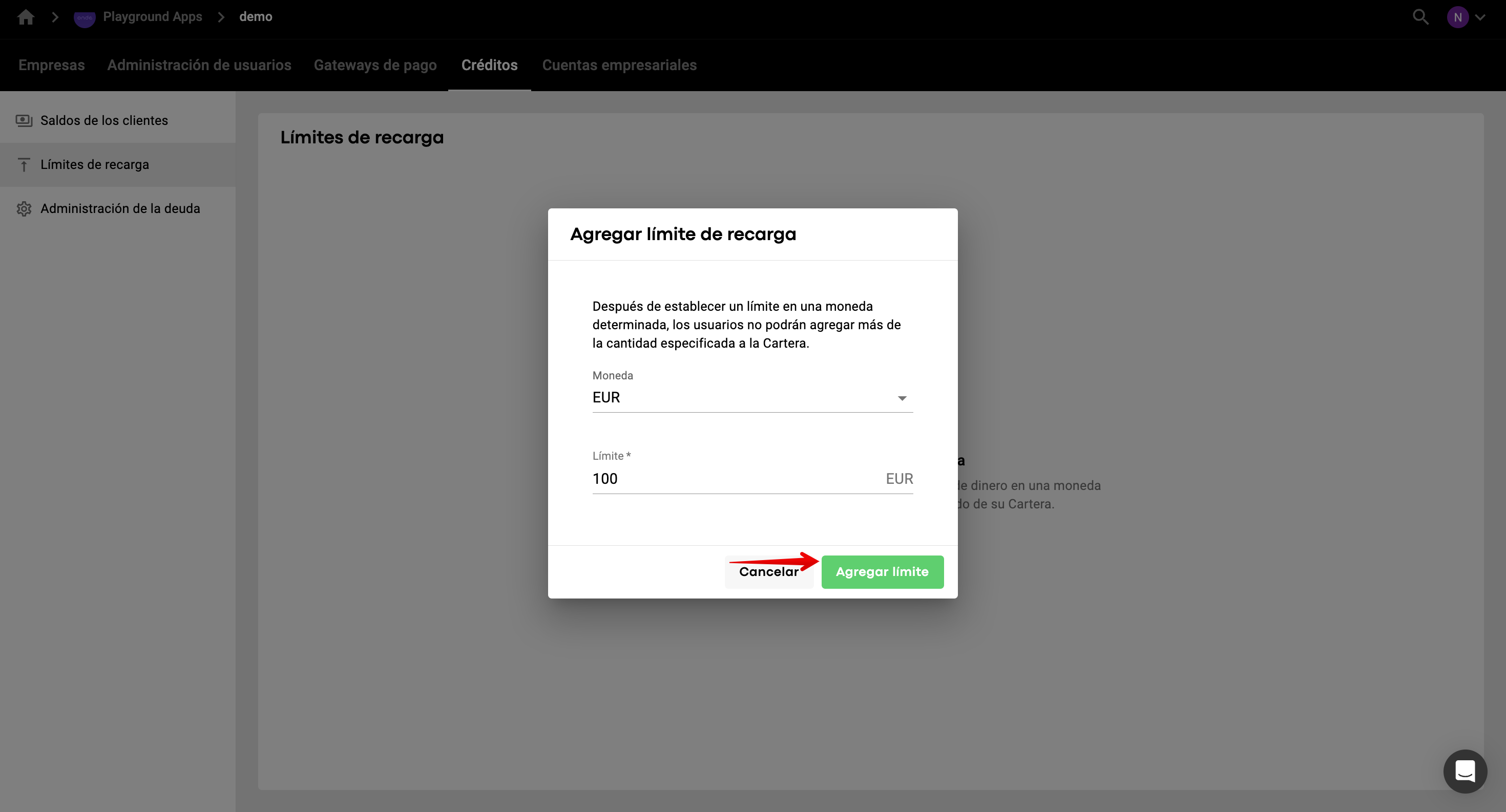Open the Gateways de pago tab

click(x=375, y=65)
